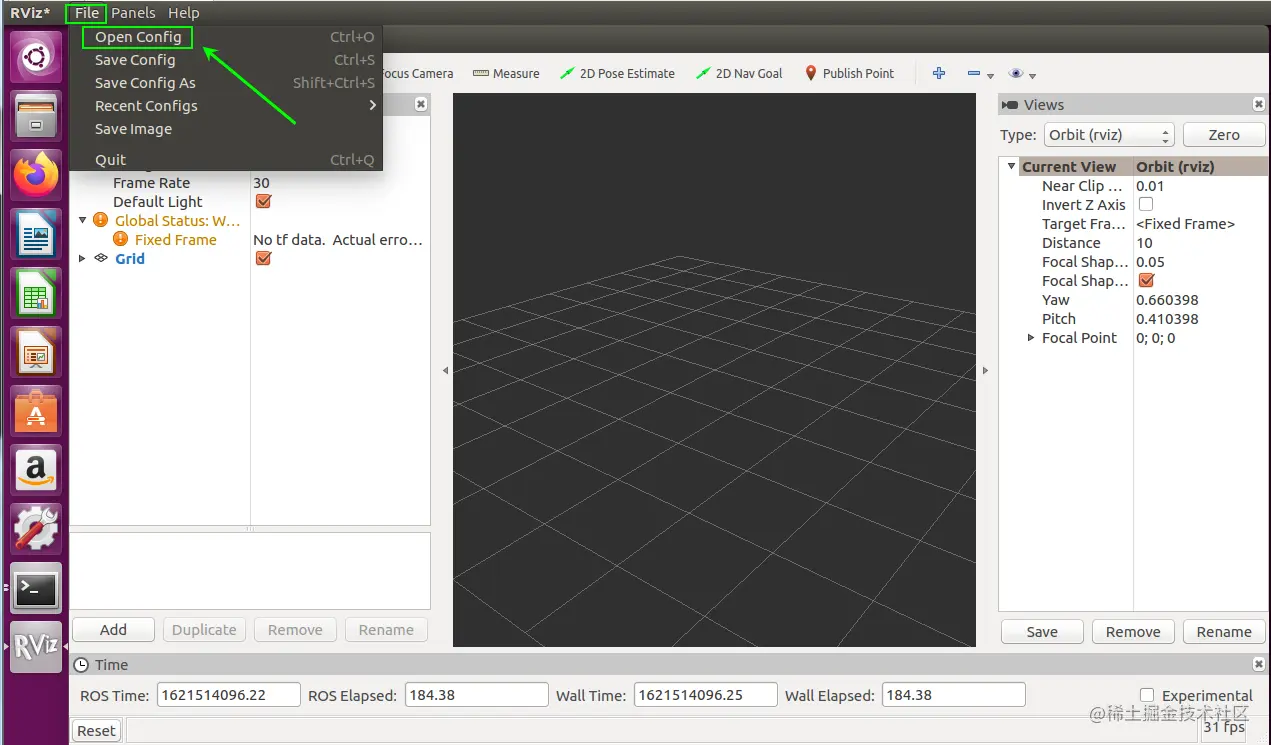
Task: Click the Distance value 10
Action: point(1144,242)
